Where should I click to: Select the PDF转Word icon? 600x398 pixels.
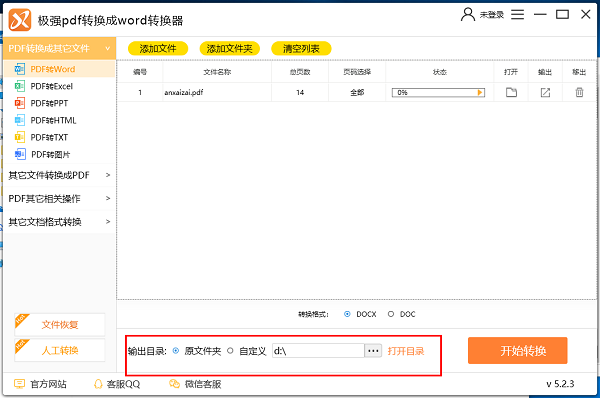(20, 69)
